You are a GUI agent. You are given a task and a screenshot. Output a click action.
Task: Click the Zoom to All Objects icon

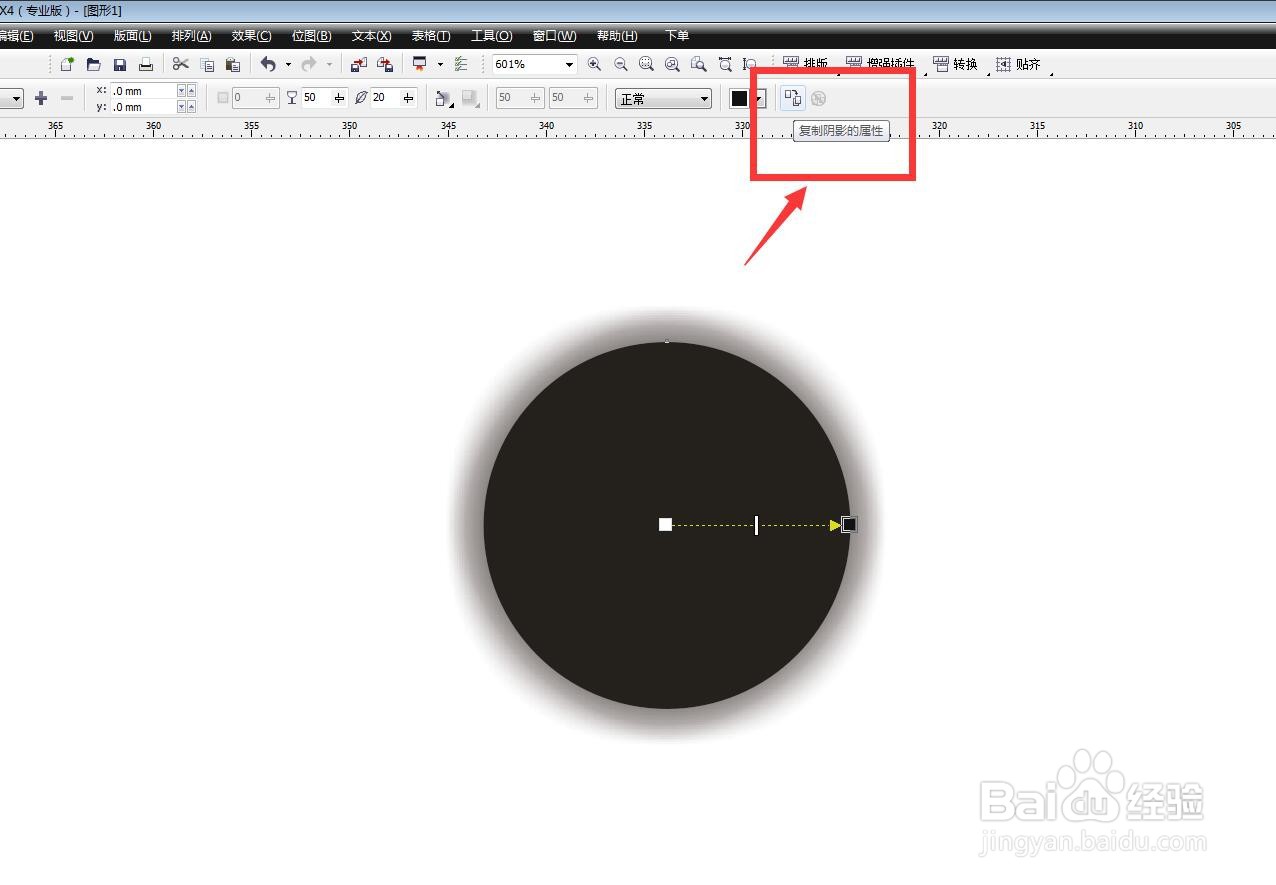[672, 64]
